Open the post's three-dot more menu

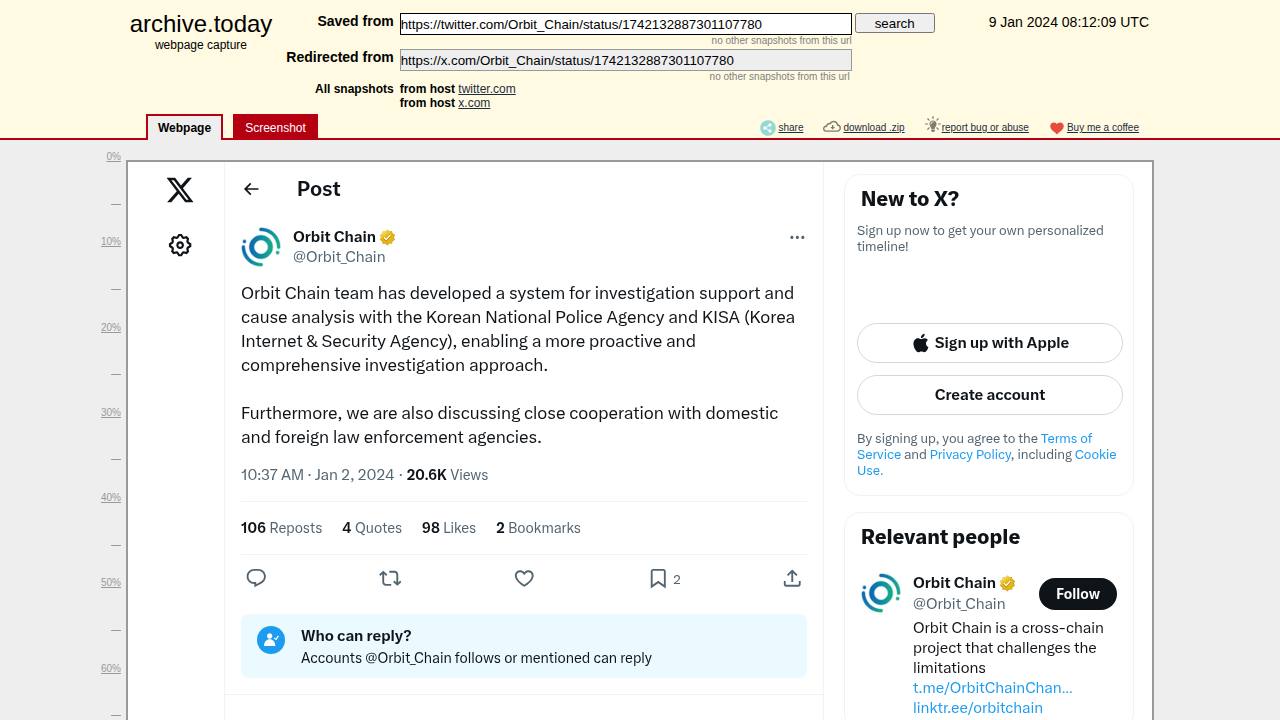click(x=797, y=237)
